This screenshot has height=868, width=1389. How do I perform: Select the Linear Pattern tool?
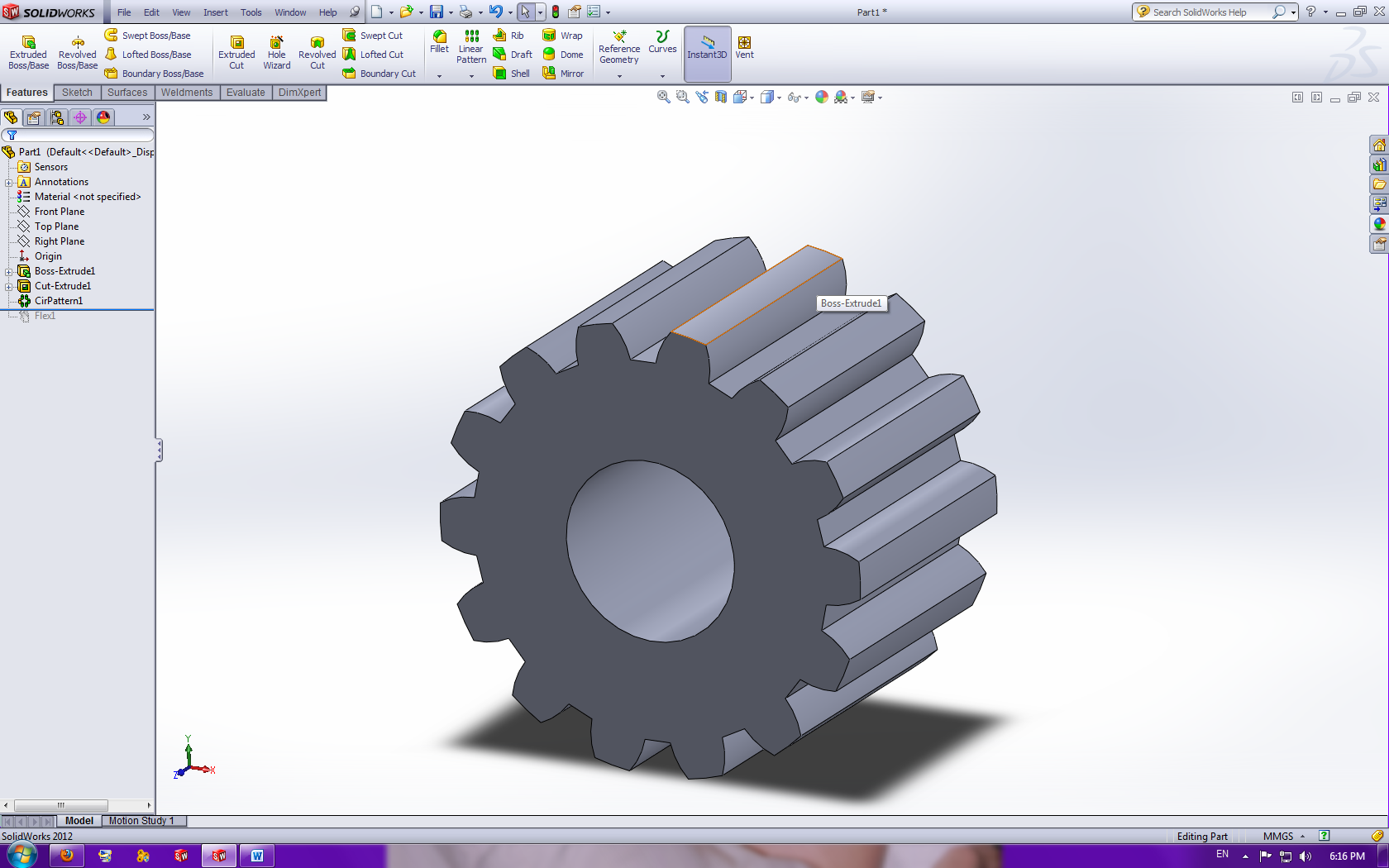tap(471, 47)
